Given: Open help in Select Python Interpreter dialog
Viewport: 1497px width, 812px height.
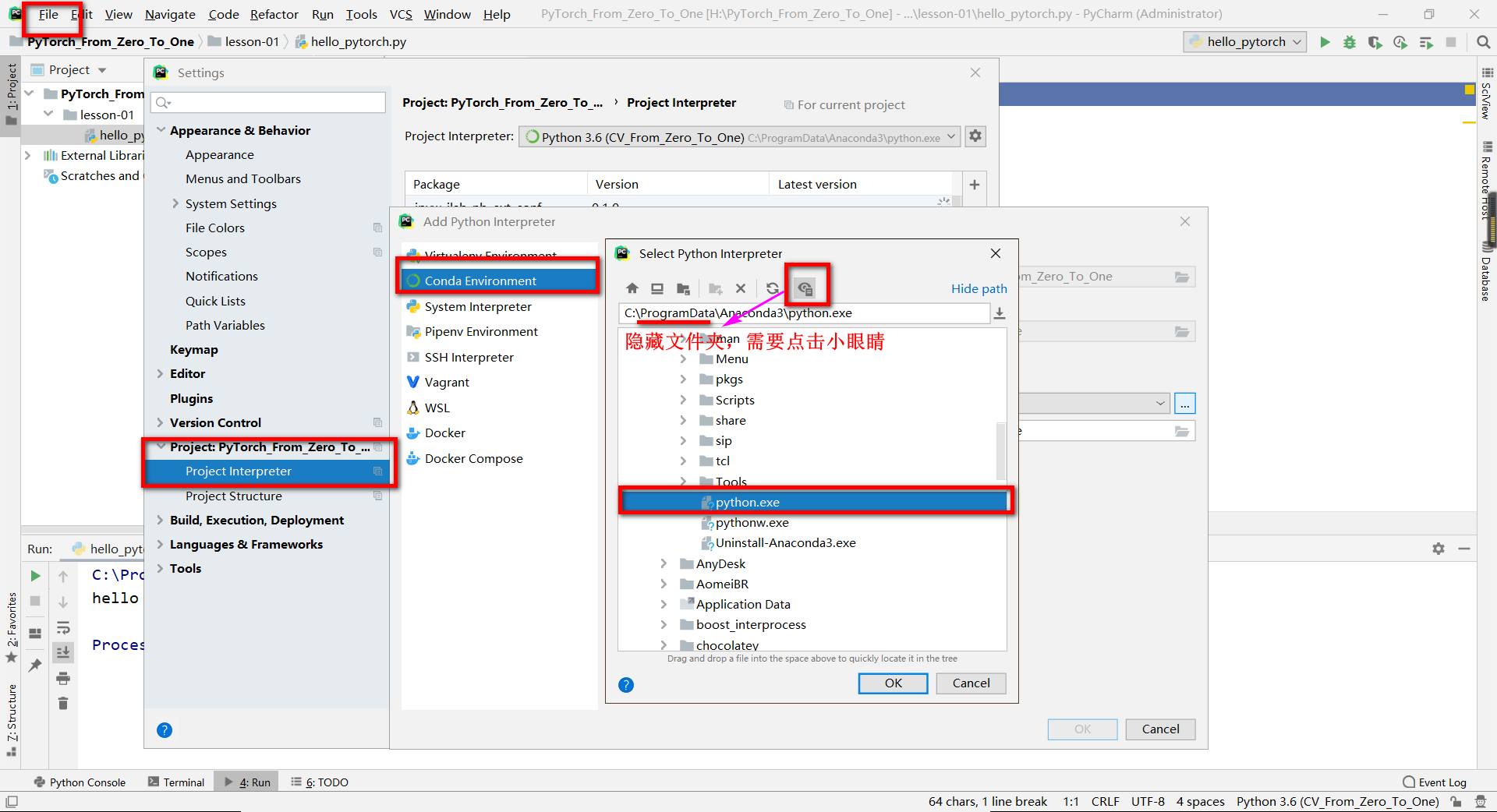Looking at the screenshot, I should pos(626,685).
